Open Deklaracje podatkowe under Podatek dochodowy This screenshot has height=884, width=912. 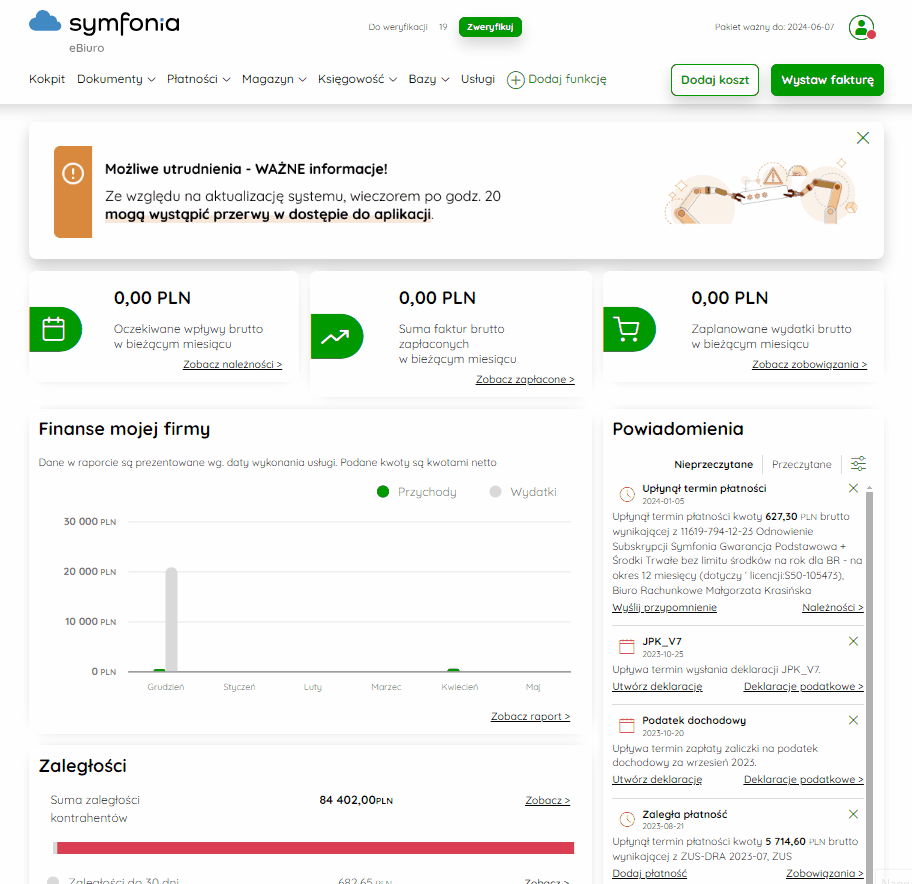[x=803, y=780]
